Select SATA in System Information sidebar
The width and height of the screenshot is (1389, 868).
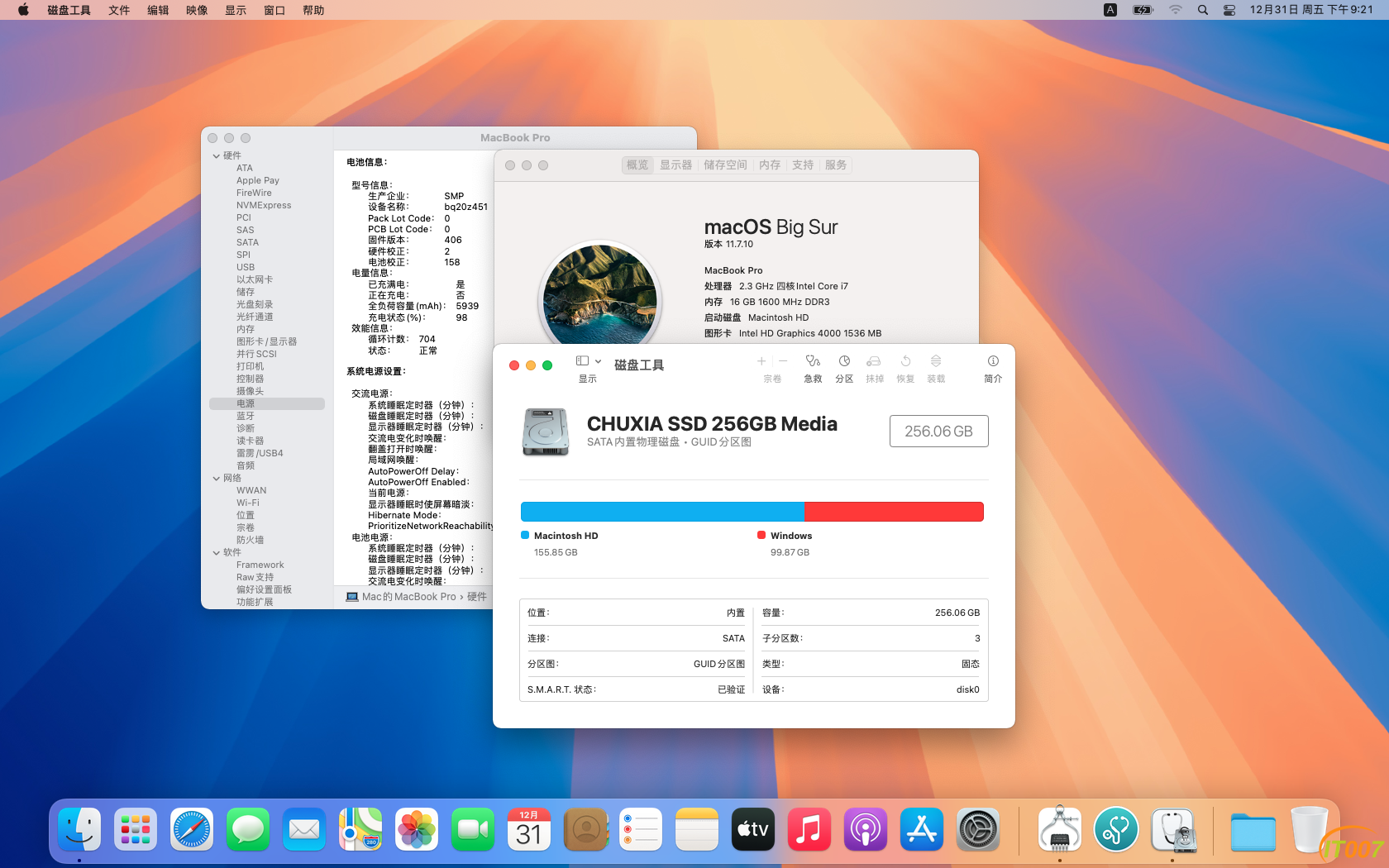(x=247, y=242)
